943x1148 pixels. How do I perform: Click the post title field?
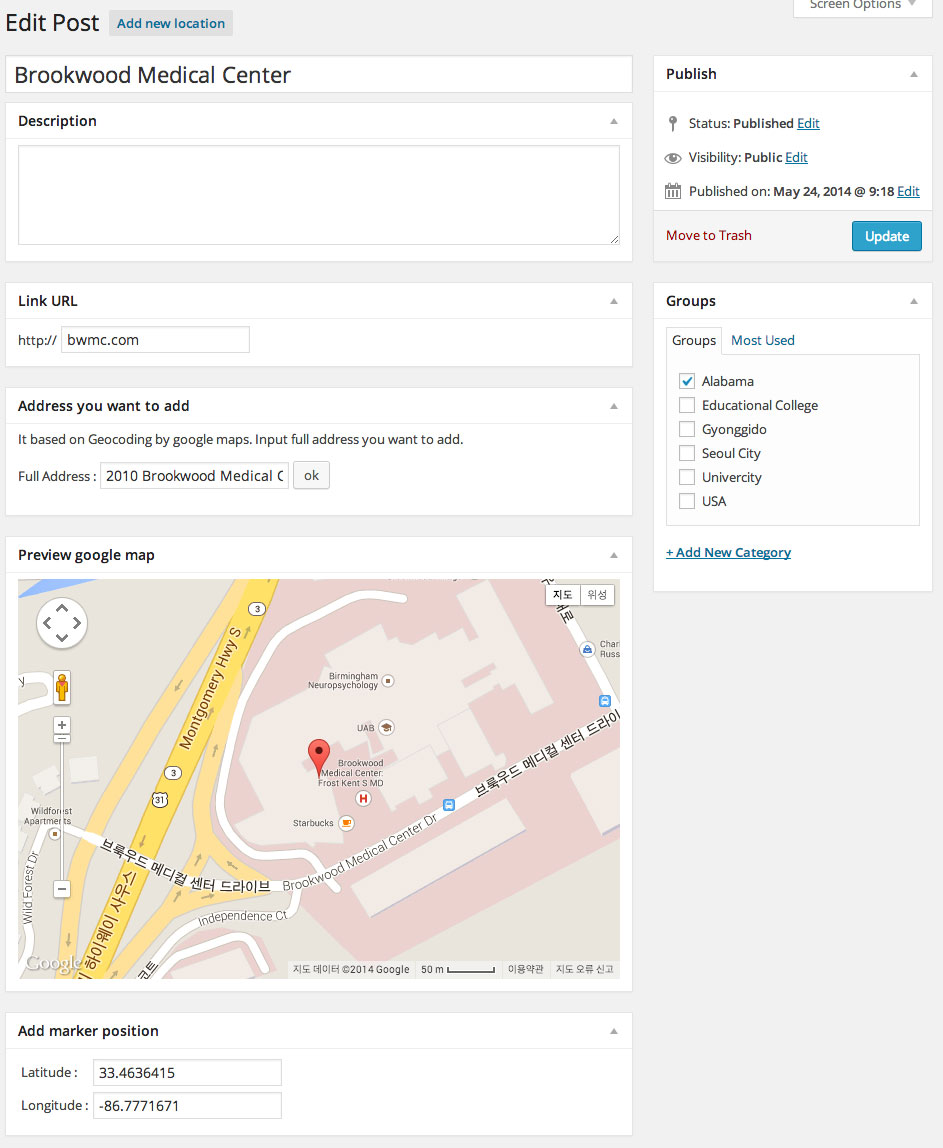[318, 75]
